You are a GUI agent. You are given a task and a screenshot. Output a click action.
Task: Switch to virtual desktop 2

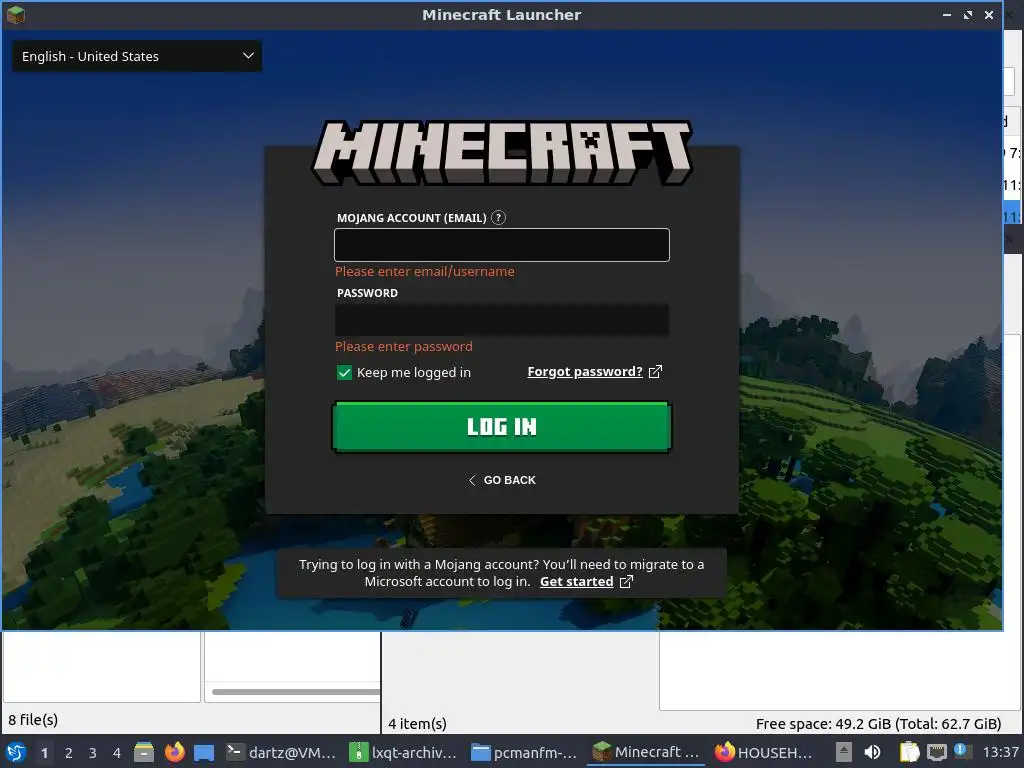(69, 753)
